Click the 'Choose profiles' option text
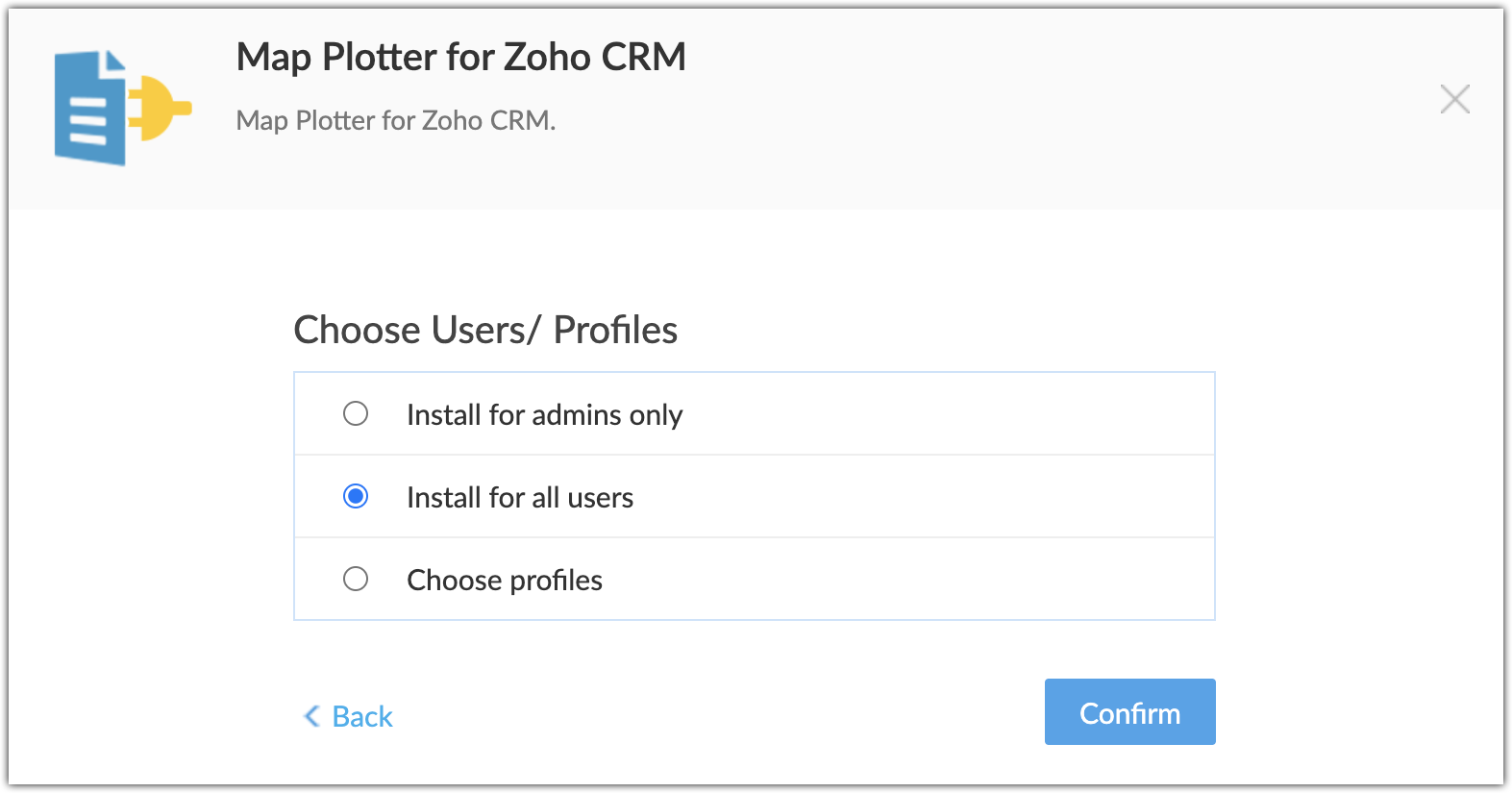This screenshot has width=1512, height=793. pos(505,580)
